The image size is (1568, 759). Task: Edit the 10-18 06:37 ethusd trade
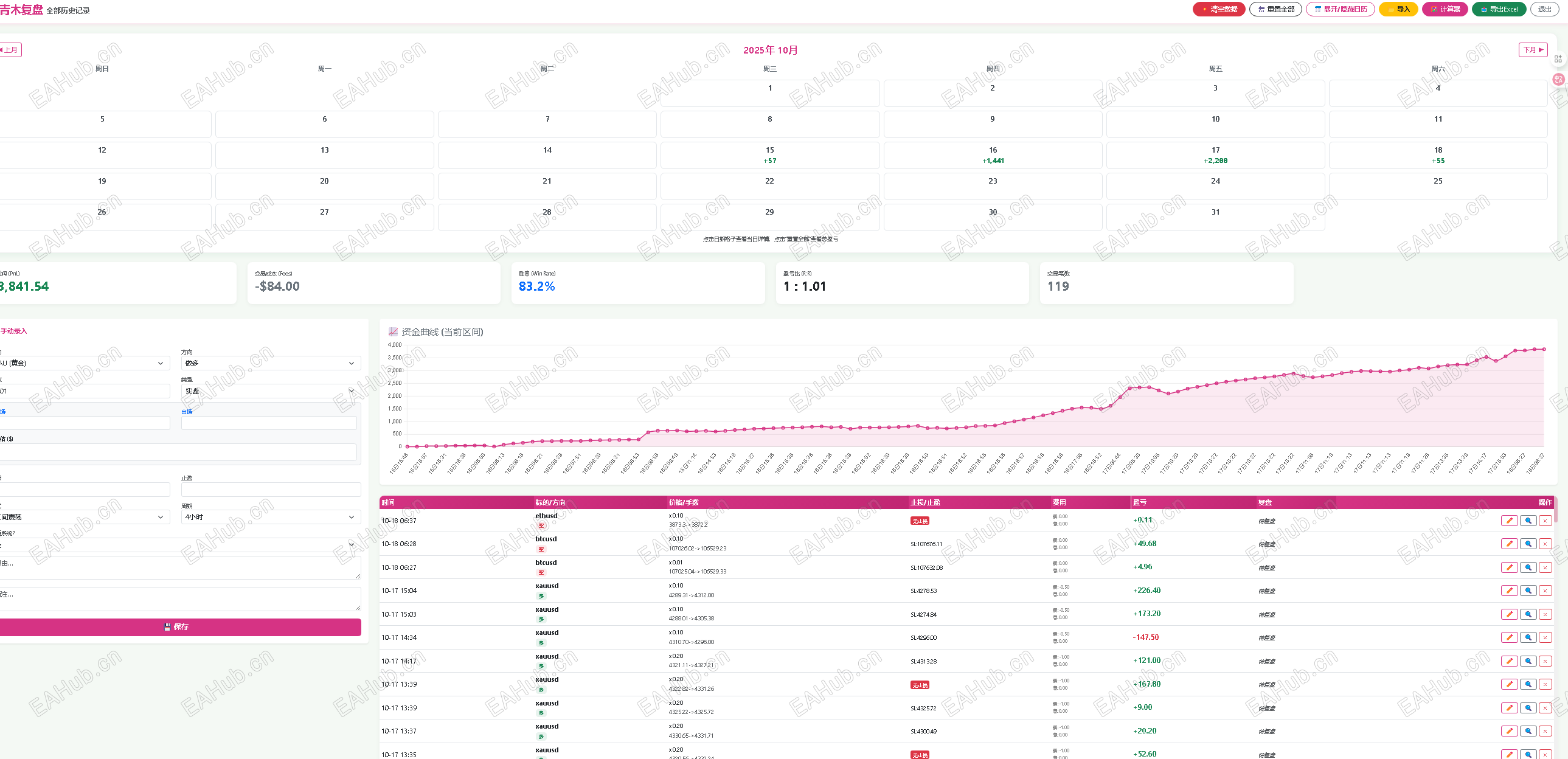click(x=1509, y=521)
